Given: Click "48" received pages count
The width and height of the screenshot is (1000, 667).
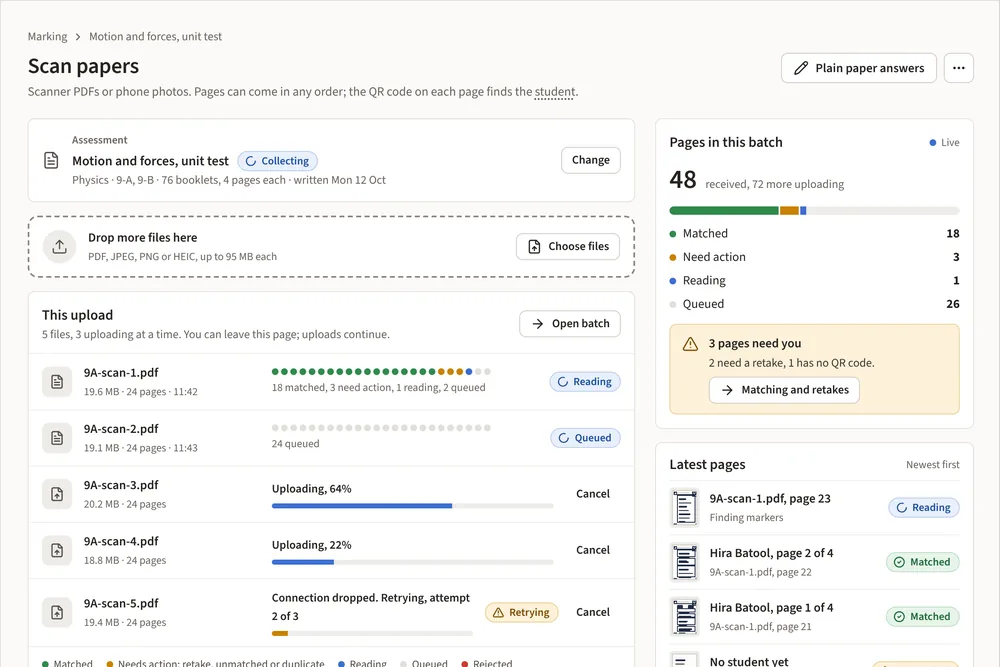Looking at the screenshot, I should (682, 180).
